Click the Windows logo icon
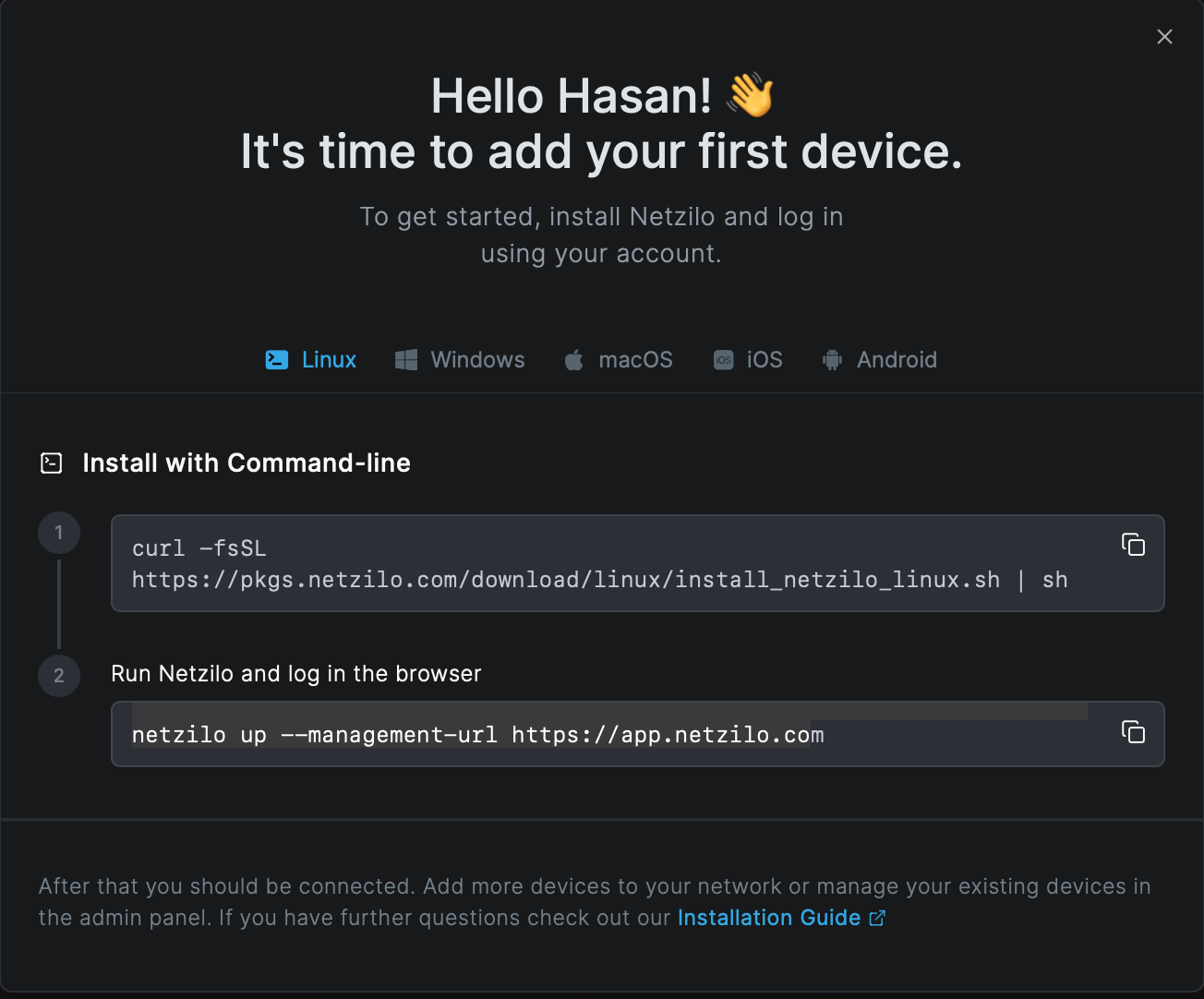Viewport: 1204px width, 999px height. (406, 360)
